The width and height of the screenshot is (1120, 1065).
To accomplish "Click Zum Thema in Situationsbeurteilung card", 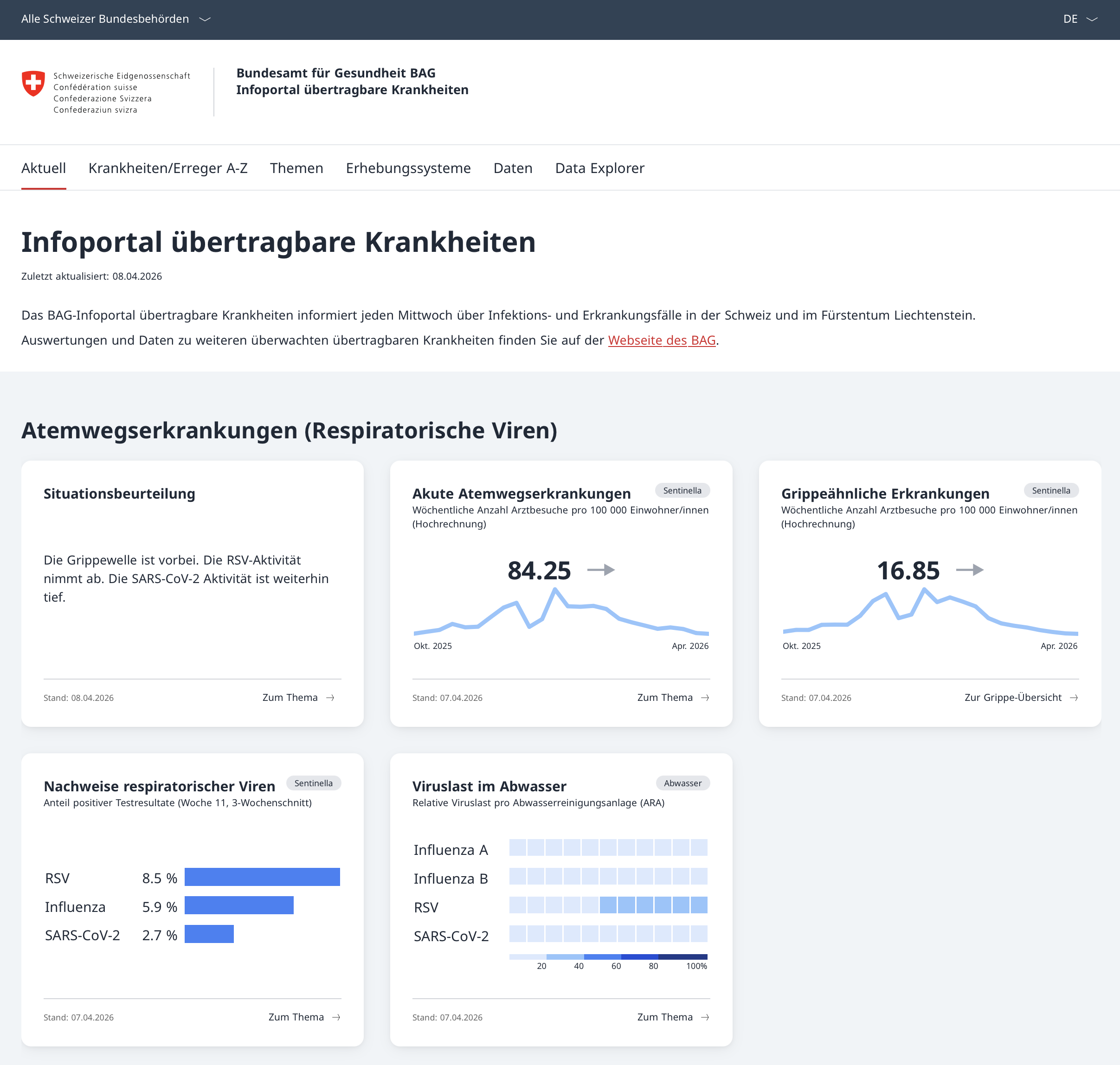I will [x=290, y=698].
